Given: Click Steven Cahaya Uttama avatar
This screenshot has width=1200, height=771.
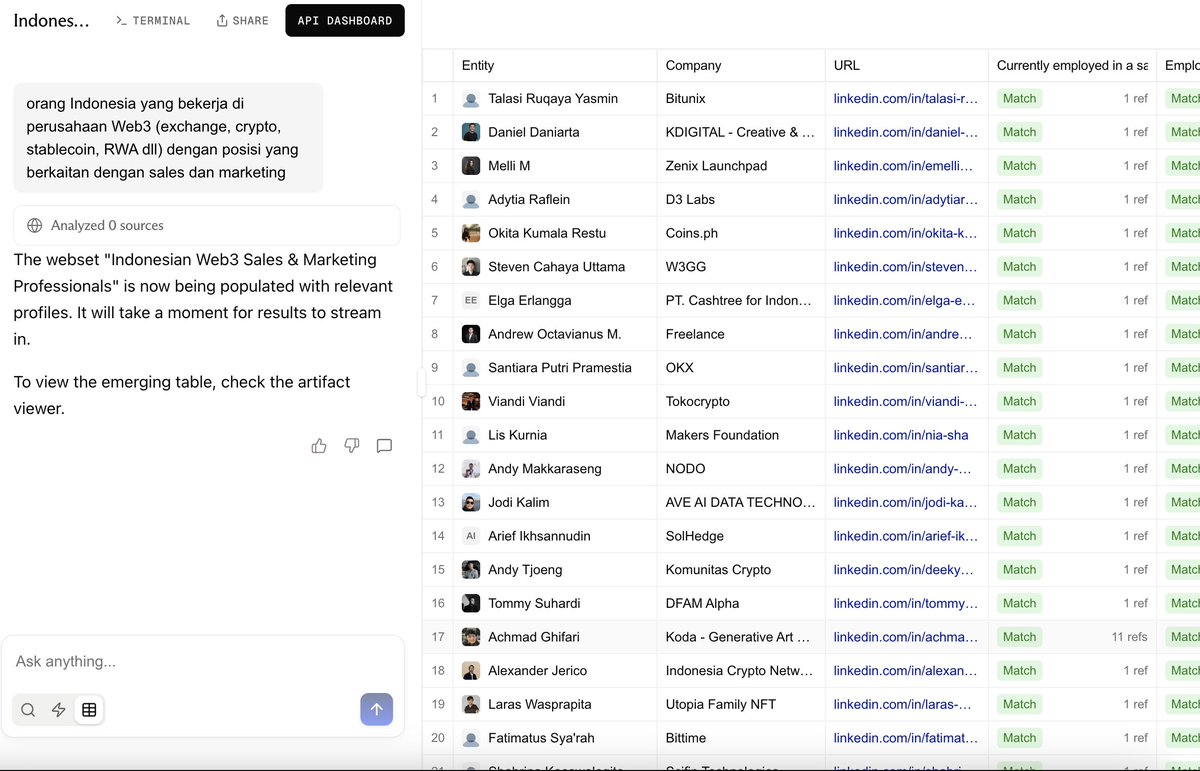Looking at the screenshot, I should click(x=471, y=267).
